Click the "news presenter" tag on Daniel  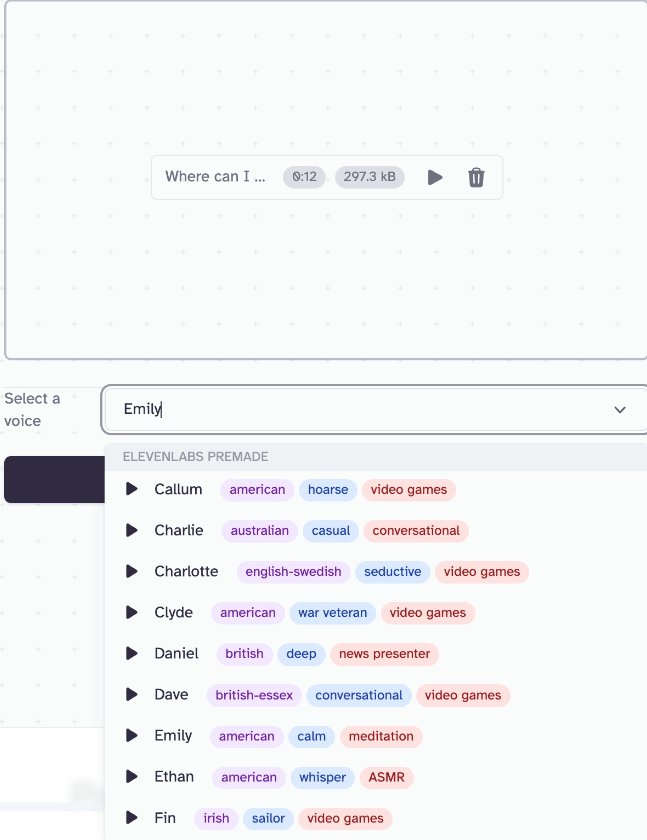pos(384,654)
